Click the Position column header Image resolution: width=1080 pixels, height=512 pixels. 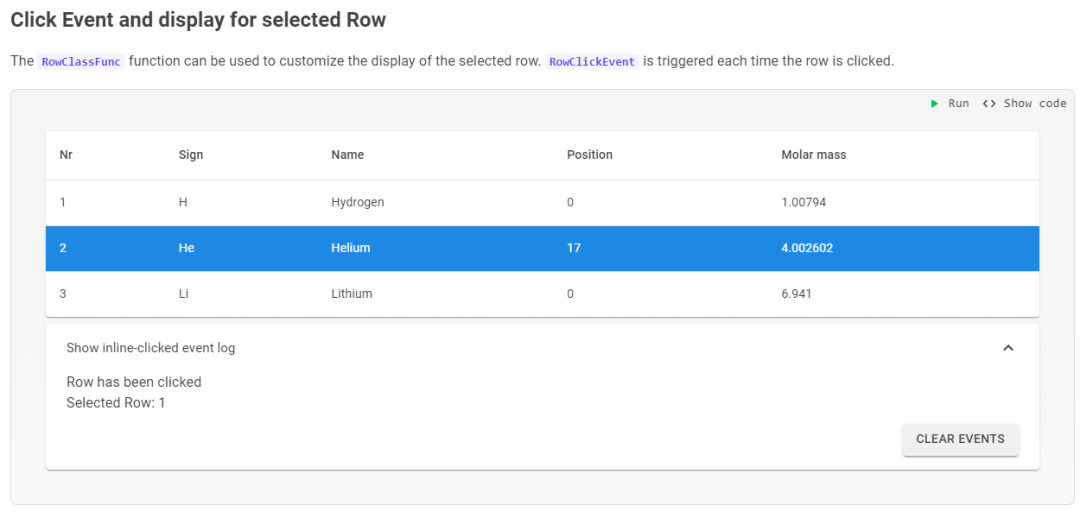click(590, 155)
